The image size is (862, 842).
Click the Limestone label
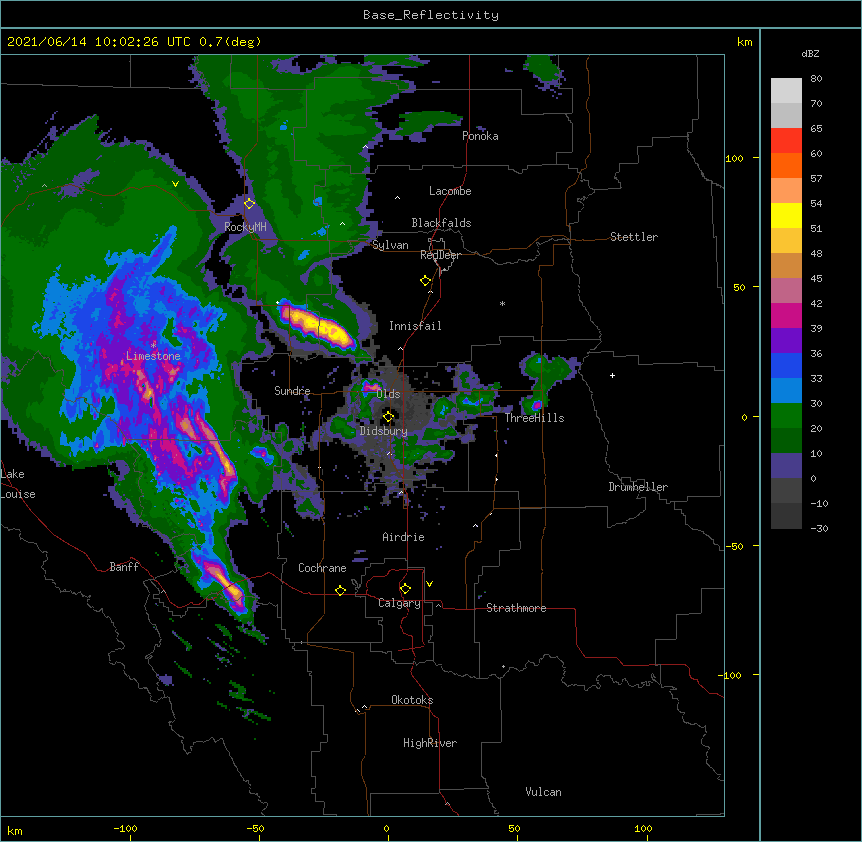click(x=153, y=356)
